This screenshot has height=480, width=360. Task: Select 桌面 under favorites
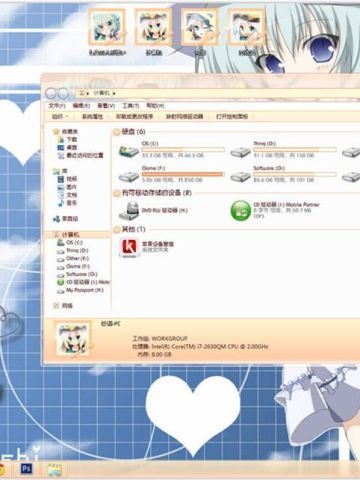(68, 147)
